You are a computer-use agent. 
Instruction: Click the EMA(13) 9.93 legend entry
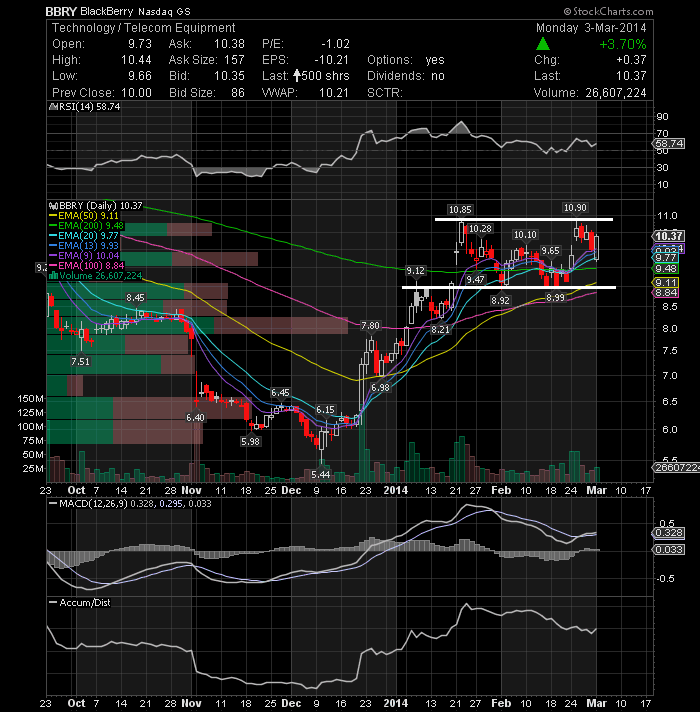click(x=88, y=246)
